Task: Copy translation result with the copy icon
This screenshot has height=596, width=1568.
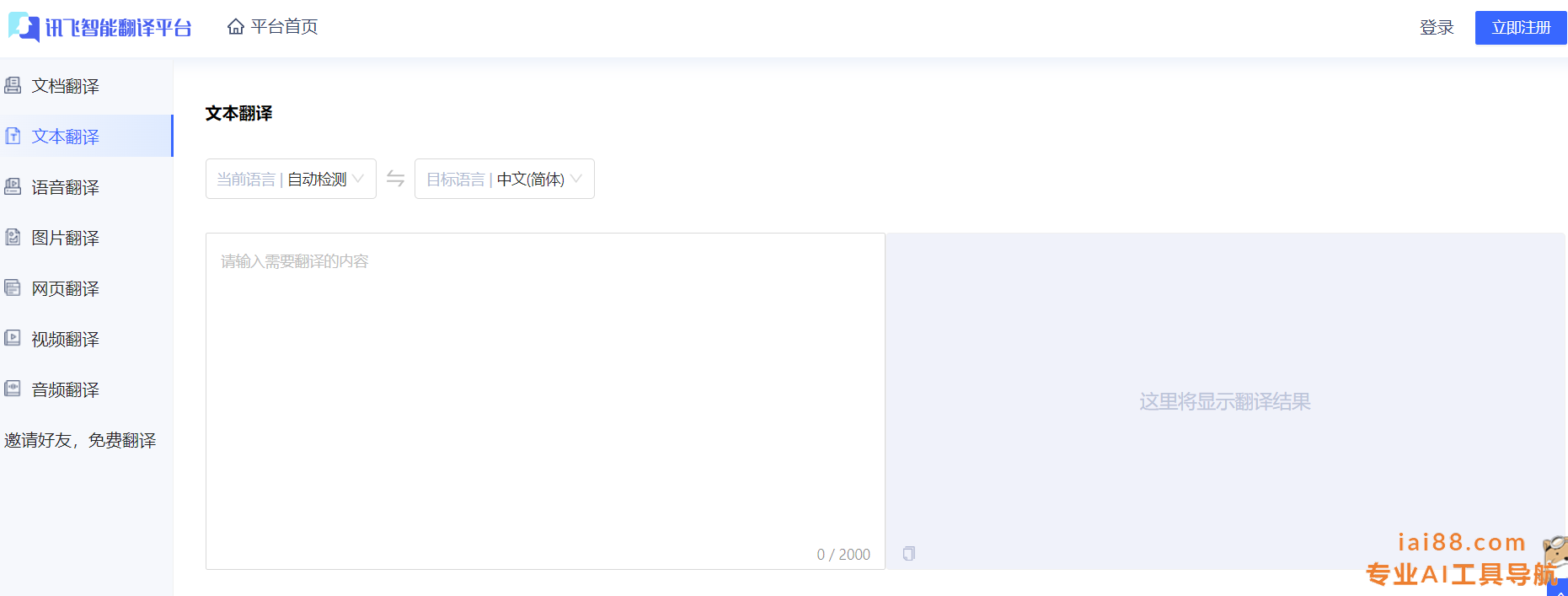Action: [909, 554]
